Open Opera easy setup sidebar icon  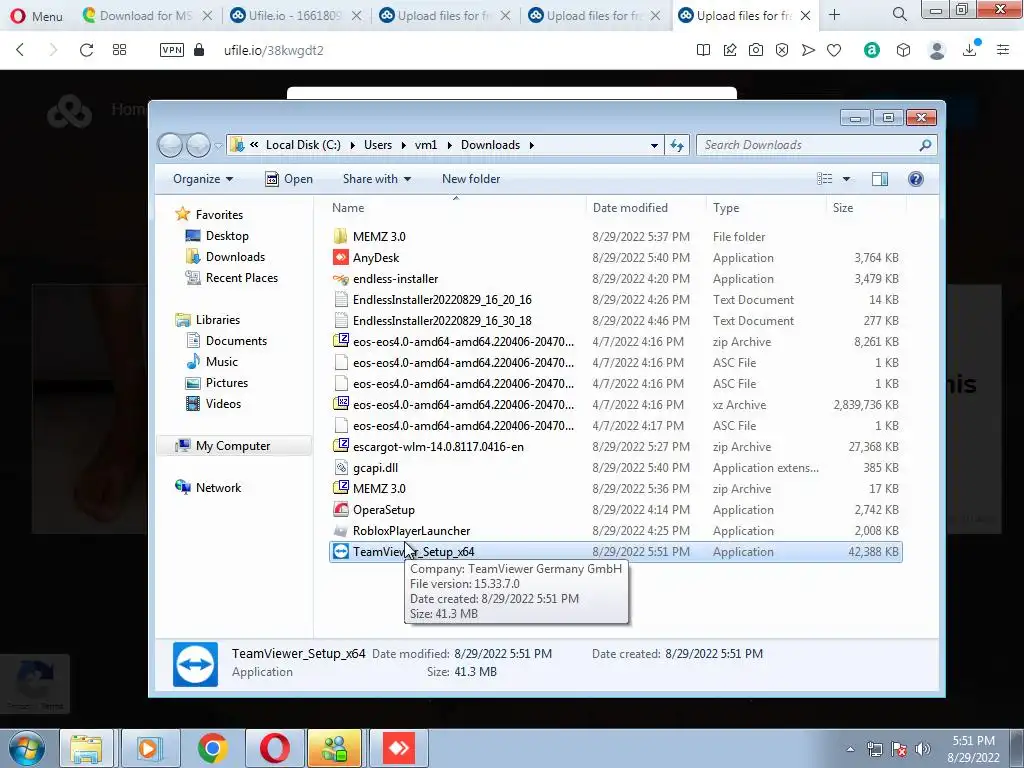click(1003, 50)
